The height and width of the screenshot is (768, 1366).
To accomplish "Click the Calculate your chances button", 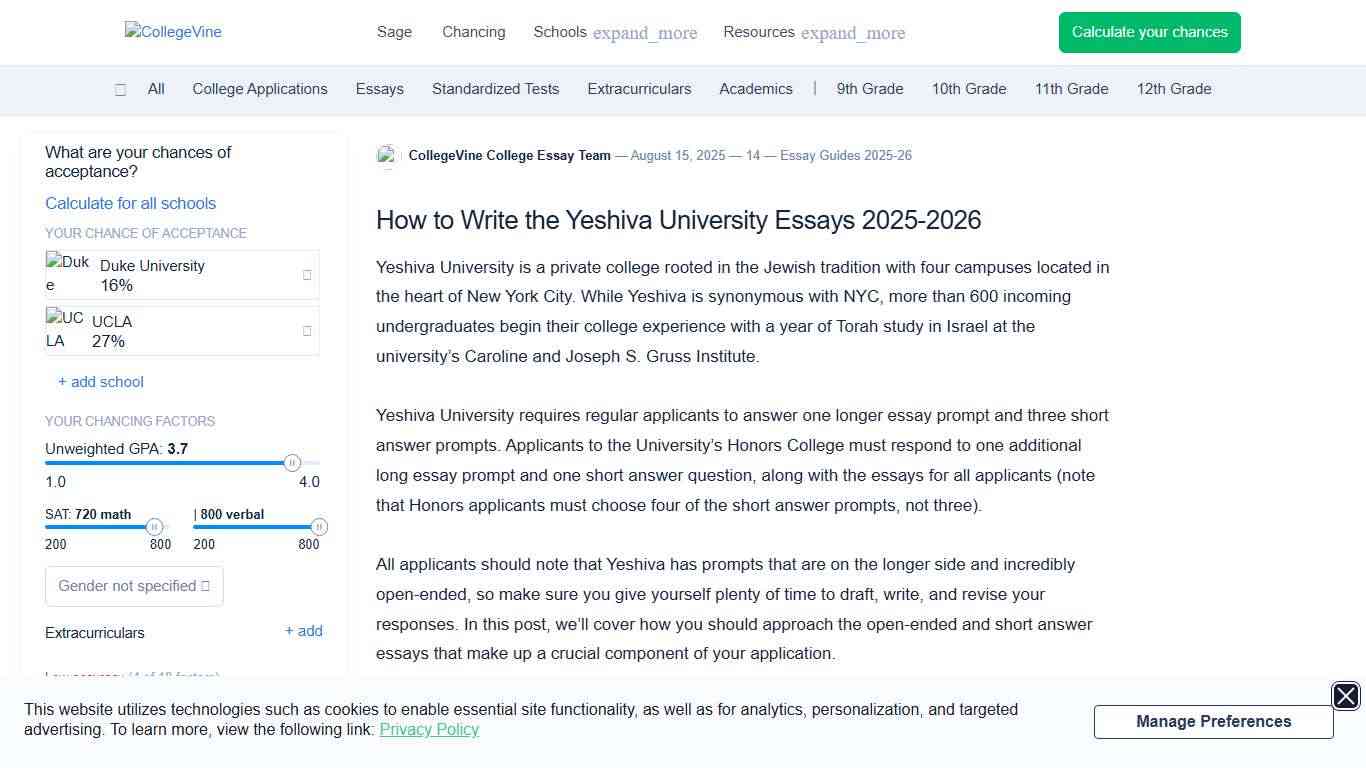I will pos(1149,32).
